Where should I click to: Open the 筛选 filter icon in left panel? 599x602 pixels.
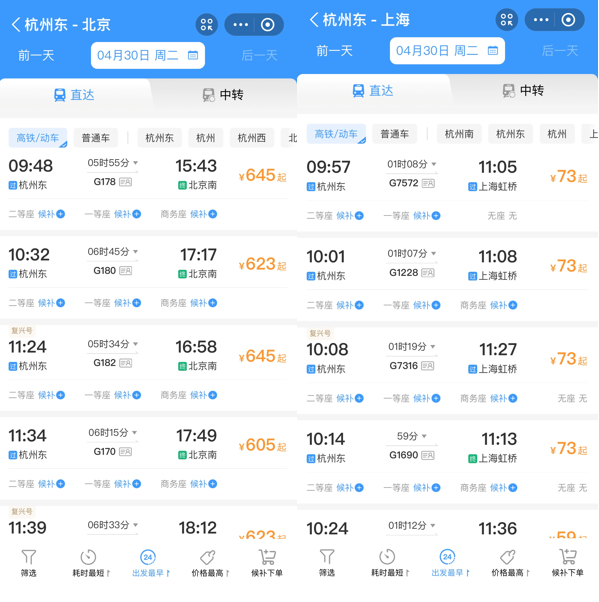(28, 563)
